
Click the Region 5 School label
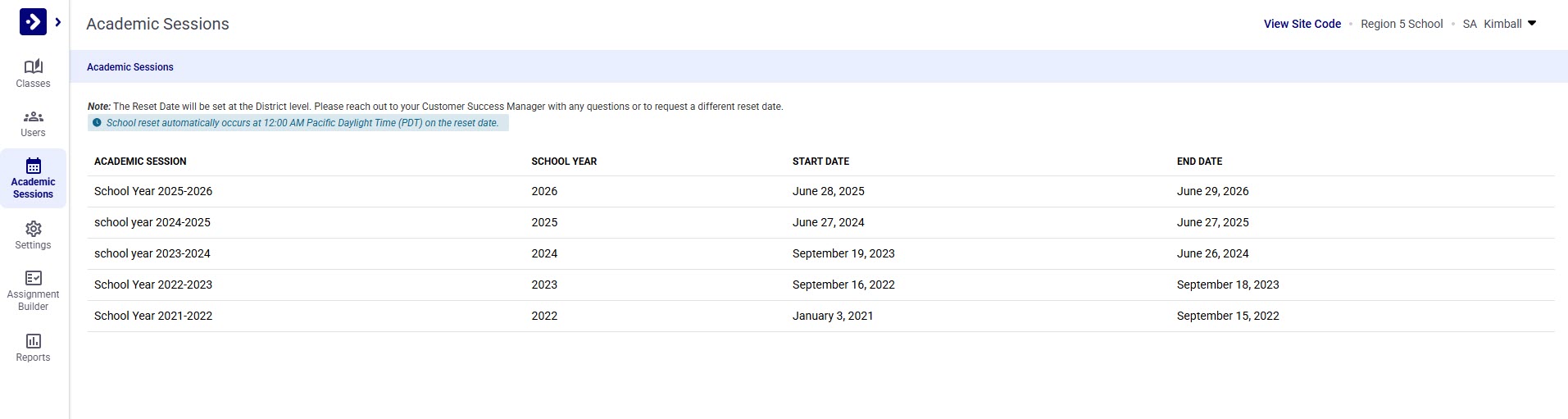coord(1401,24)
